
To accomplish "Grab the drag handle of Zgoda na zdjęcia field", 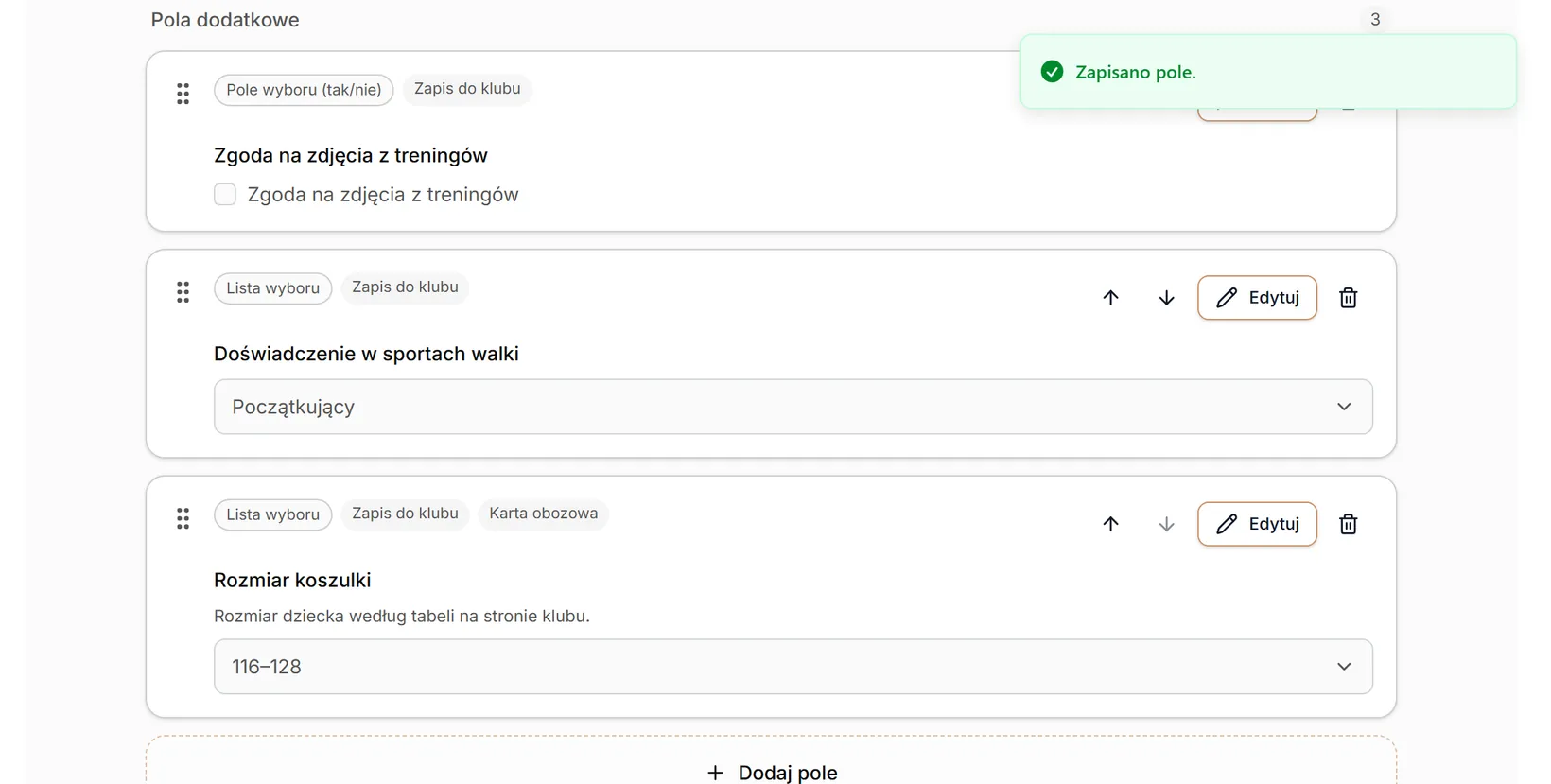I will (x=183, y=94).
